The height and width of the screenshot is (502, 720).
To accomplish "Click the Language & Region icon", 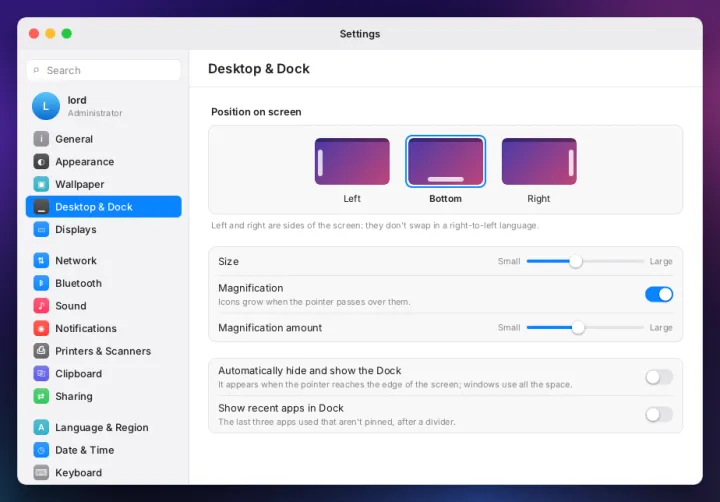I will coord(41,427).
